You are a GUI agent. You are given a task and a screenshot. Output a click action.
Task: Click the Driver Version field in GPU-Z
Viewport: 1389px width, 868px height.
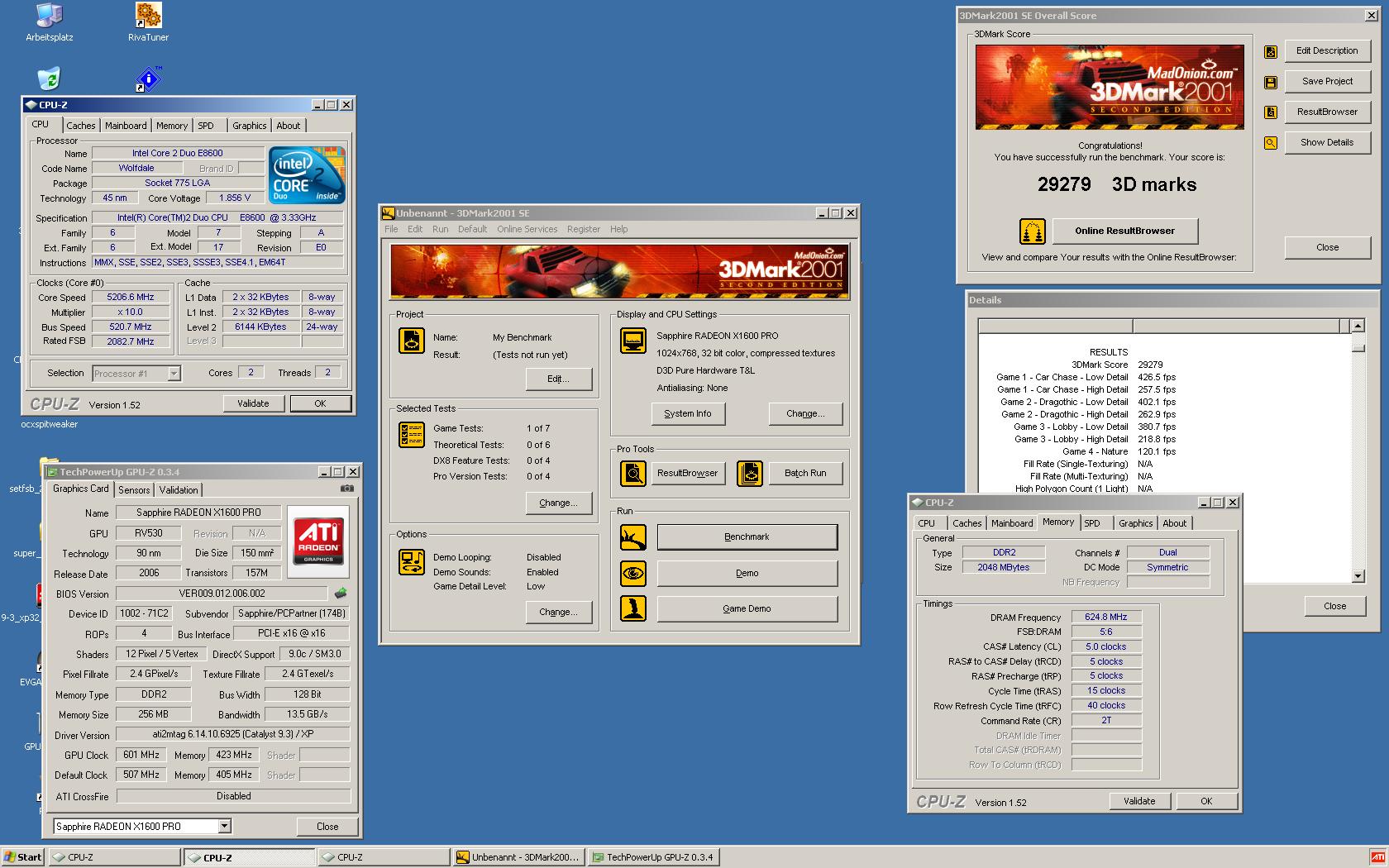tap(233, 734)
